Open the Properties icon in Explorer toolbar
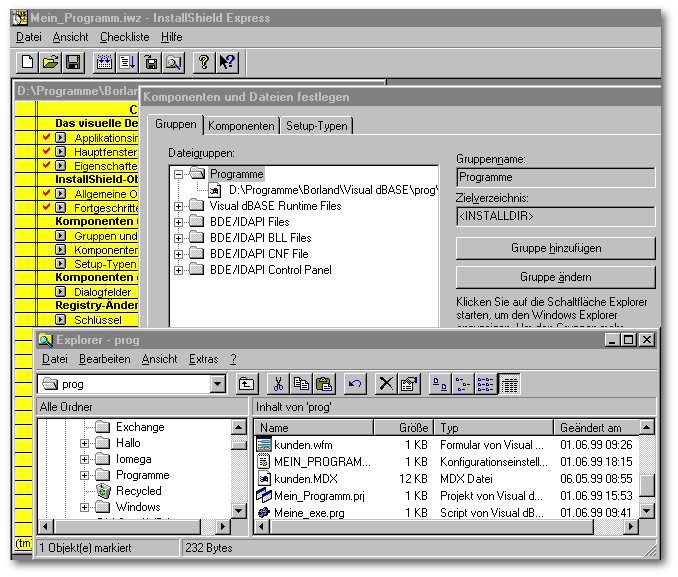 click(x=408, y=384)
